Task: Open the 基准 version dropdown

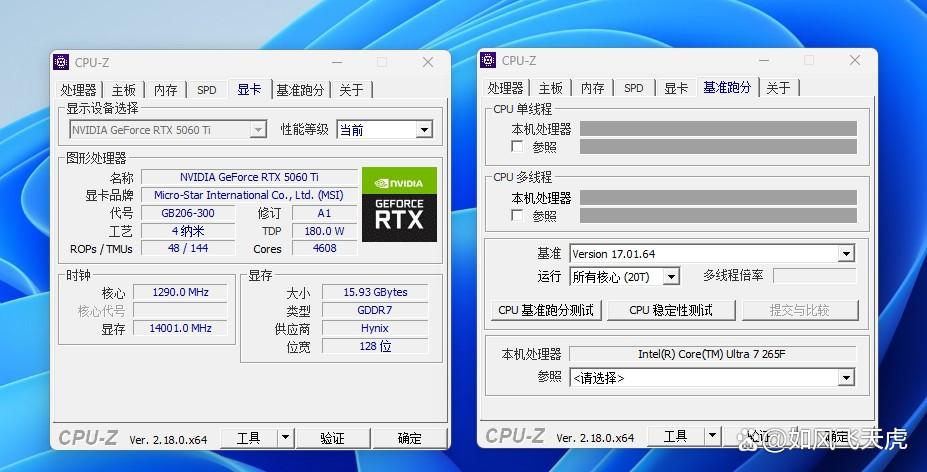Action: pos(846,254)
